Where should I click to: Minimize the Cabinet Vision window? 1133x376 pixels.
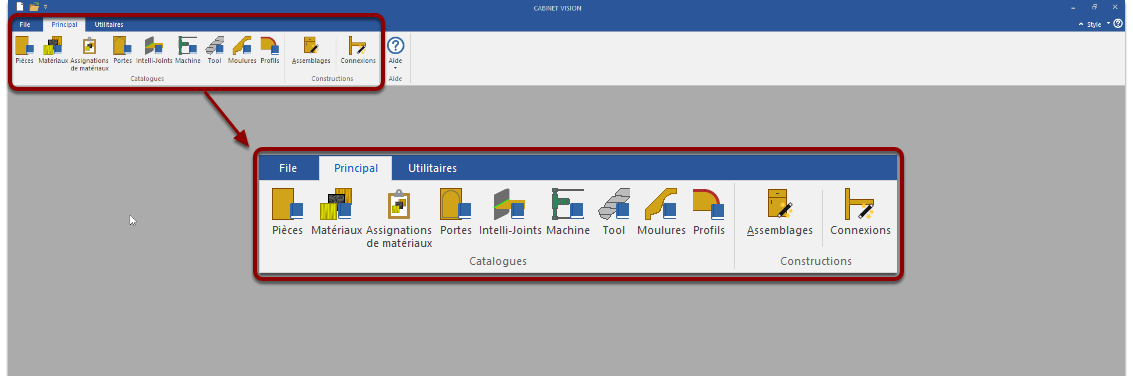pos(1074,7)
